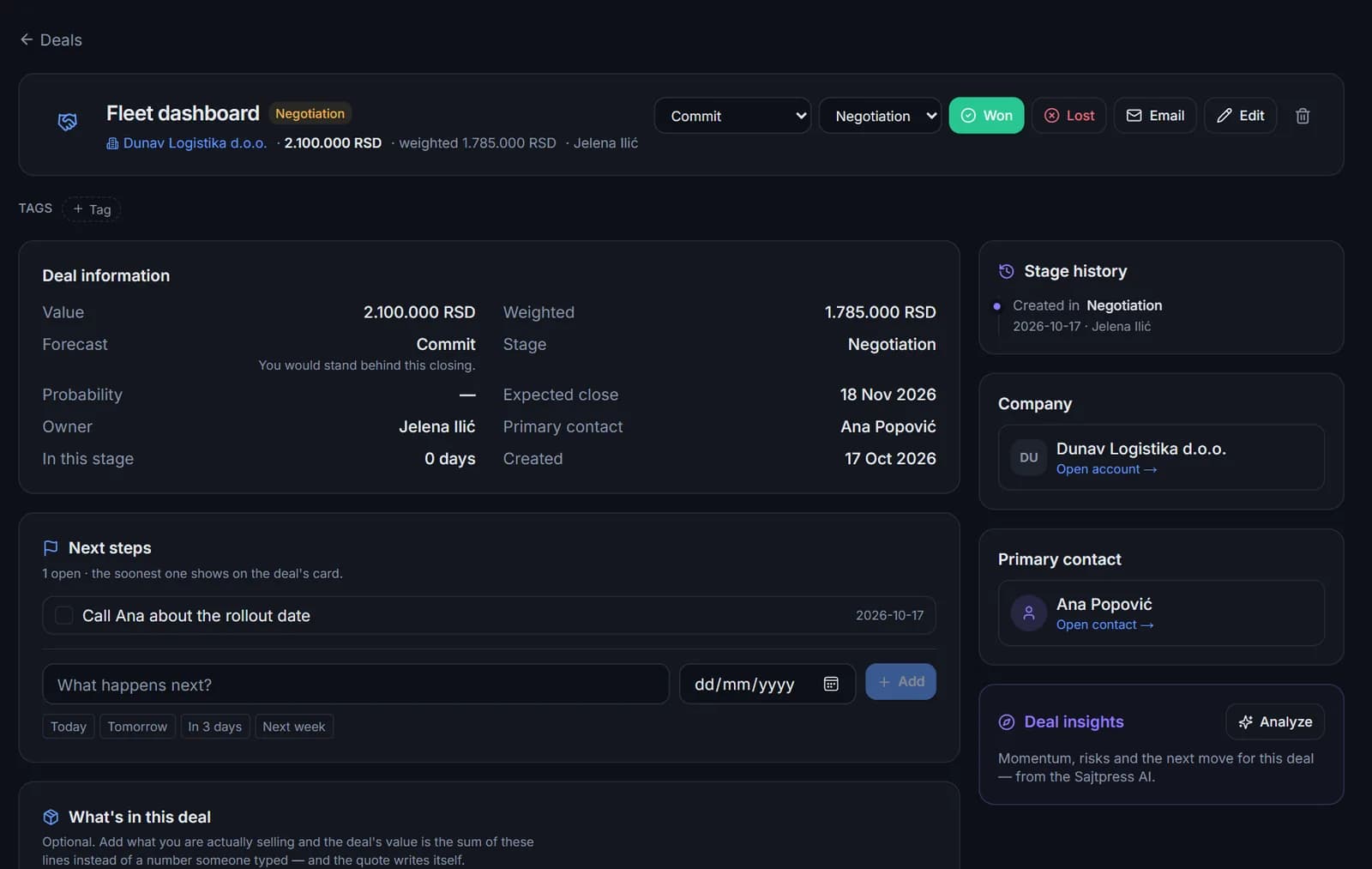
Task: Click the Email button
Action: click(x=1155, y=116)
